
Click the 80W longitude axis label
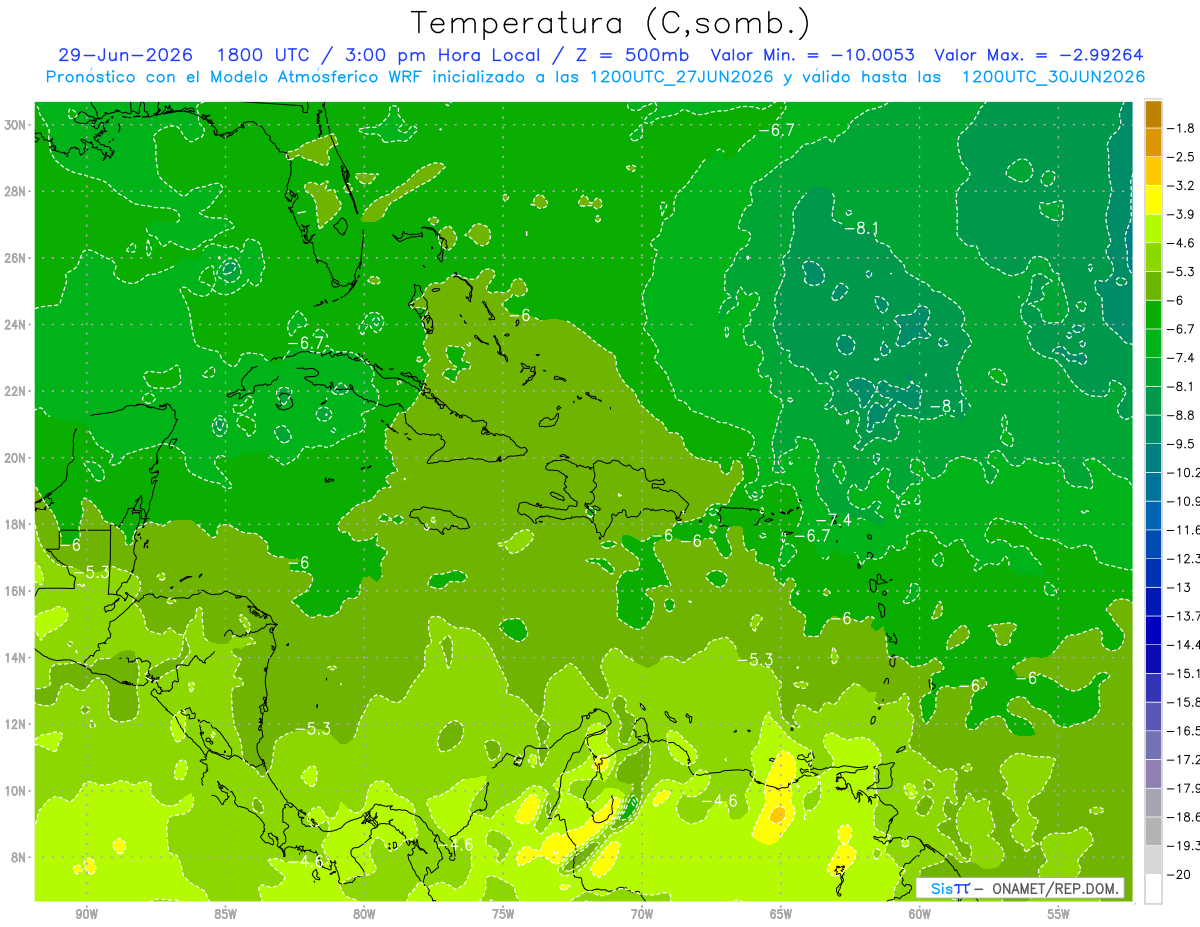click(364, 914)
